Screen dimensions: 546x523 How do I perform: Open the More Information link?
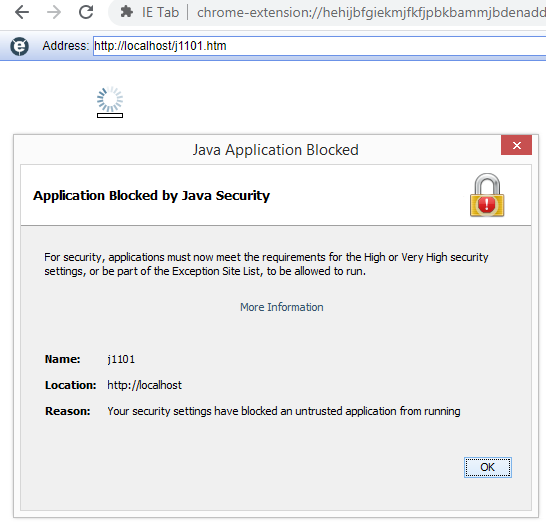click(282, 307)
